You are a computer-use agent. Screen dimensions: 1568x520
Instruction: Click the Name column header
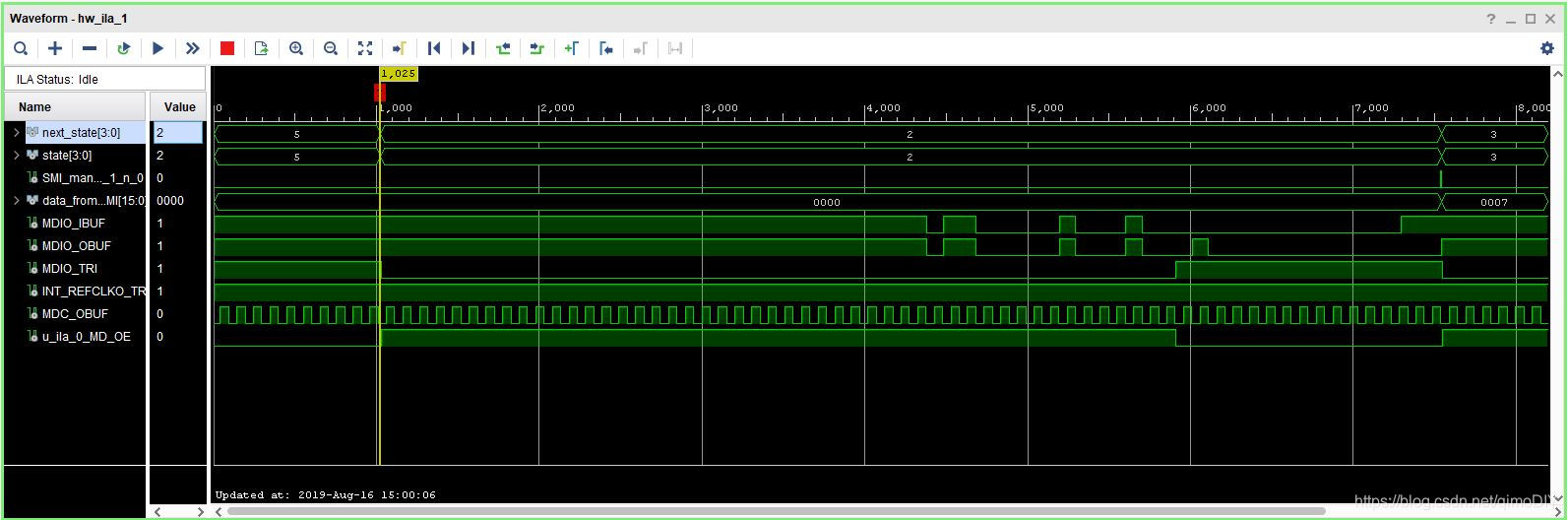[75, 106]
